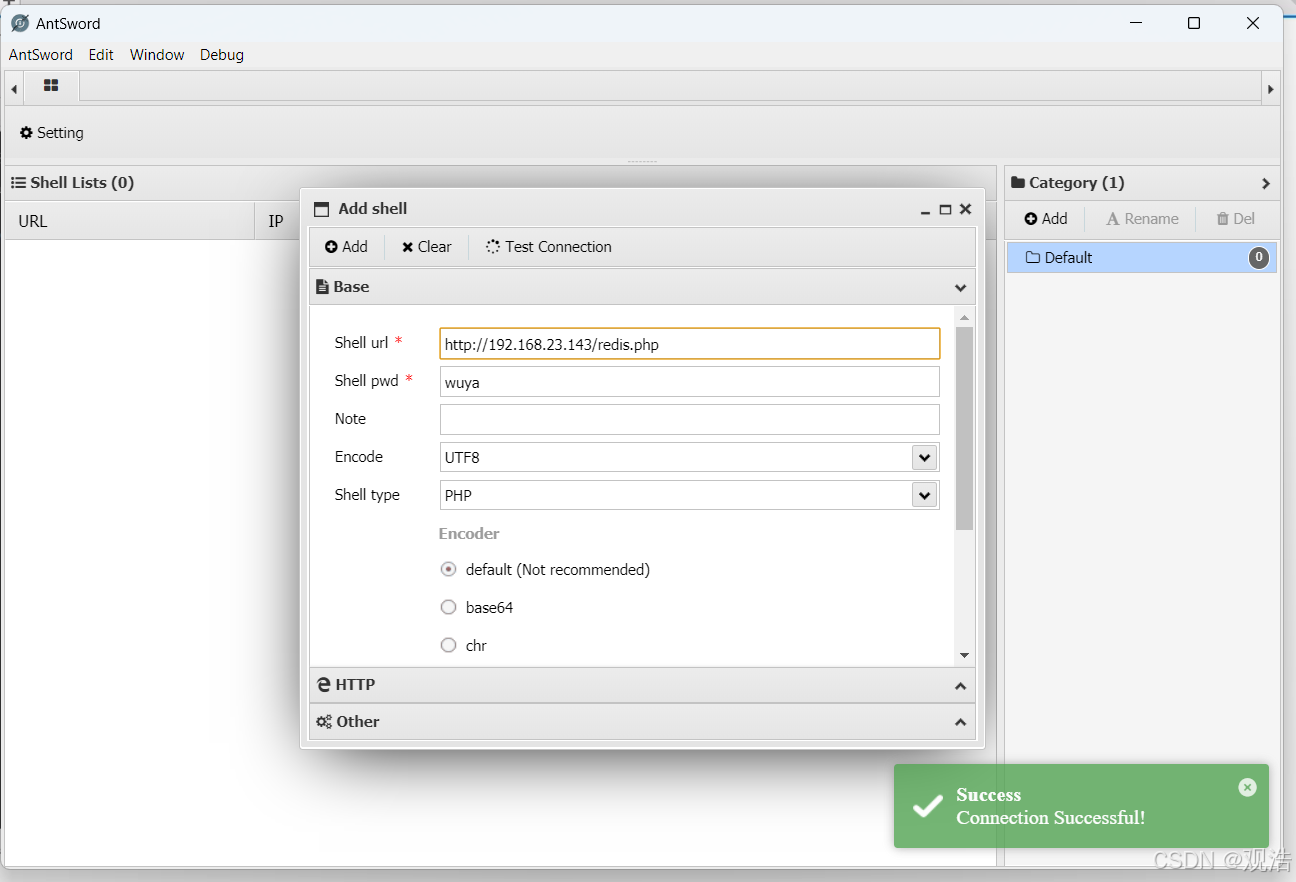Open the Encode dropdown
Image resolution: width=1296 pixels, height=882 pixels.
pos(925,458)
